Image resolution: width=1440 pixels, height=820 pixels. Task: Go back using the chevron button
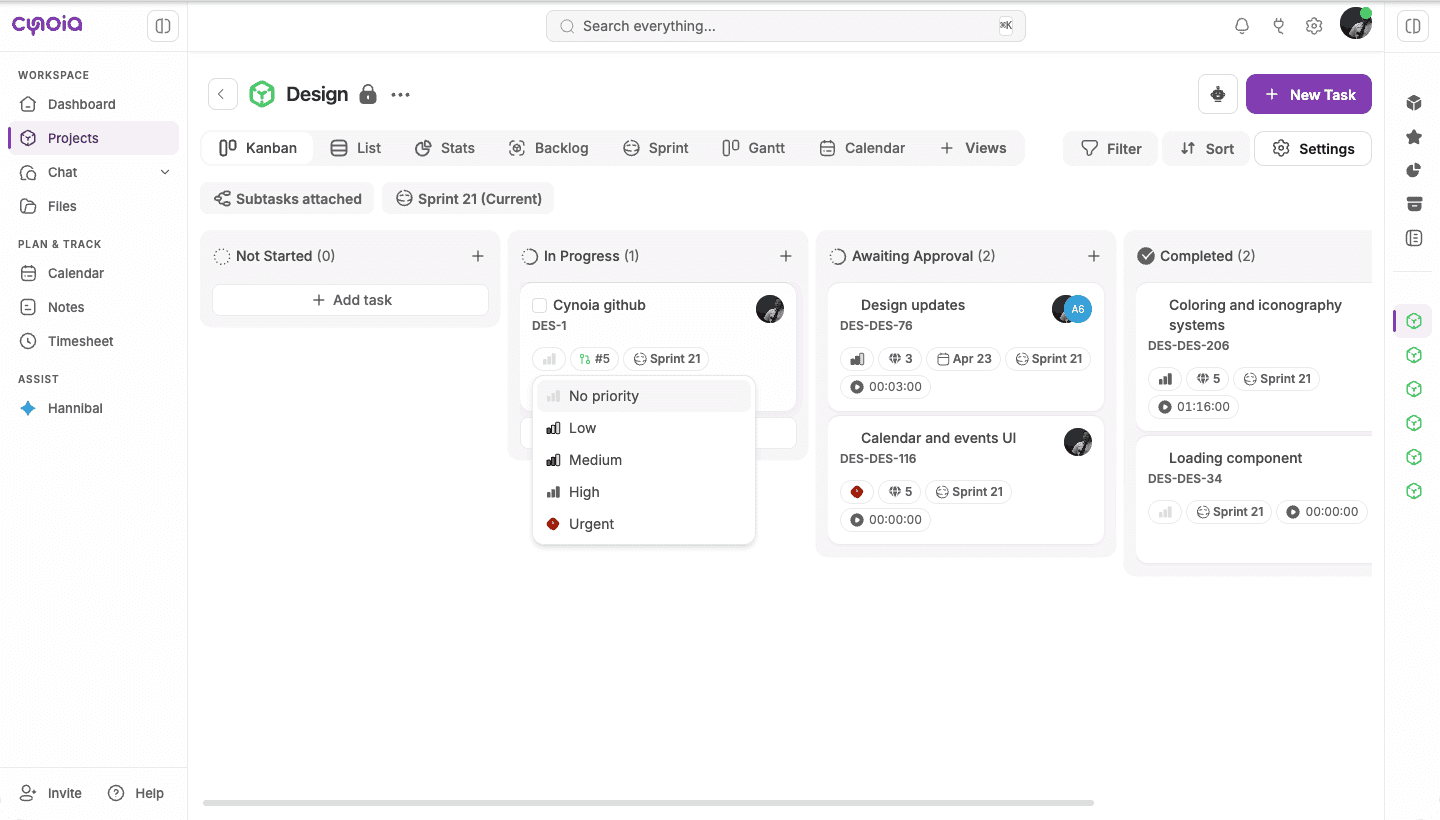coord(222,94)
